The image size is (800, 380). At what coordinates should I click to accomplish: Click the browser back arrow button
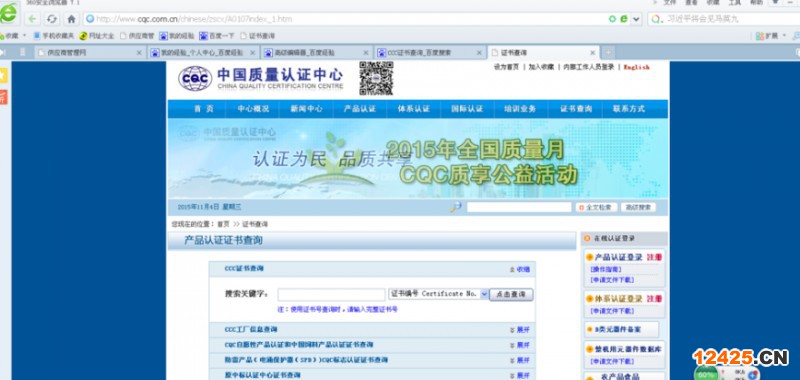point(32,19)
